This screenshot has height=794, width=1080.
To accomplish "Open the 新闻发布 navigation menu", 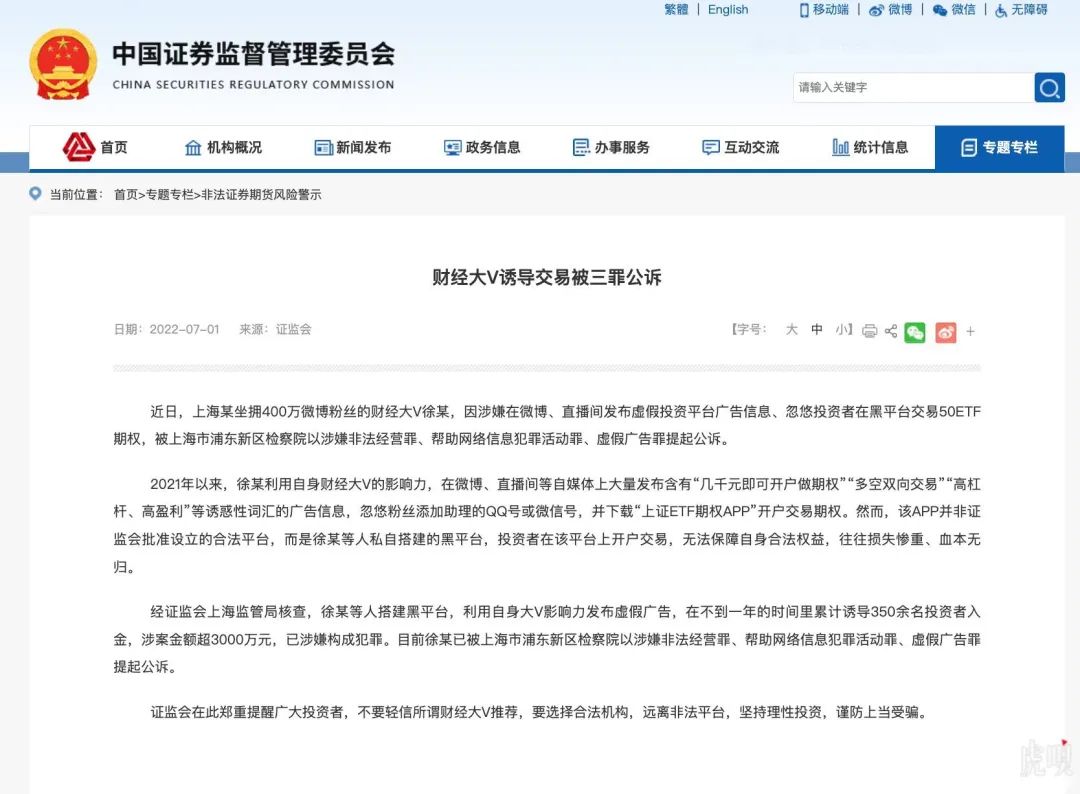I will 352,148.
